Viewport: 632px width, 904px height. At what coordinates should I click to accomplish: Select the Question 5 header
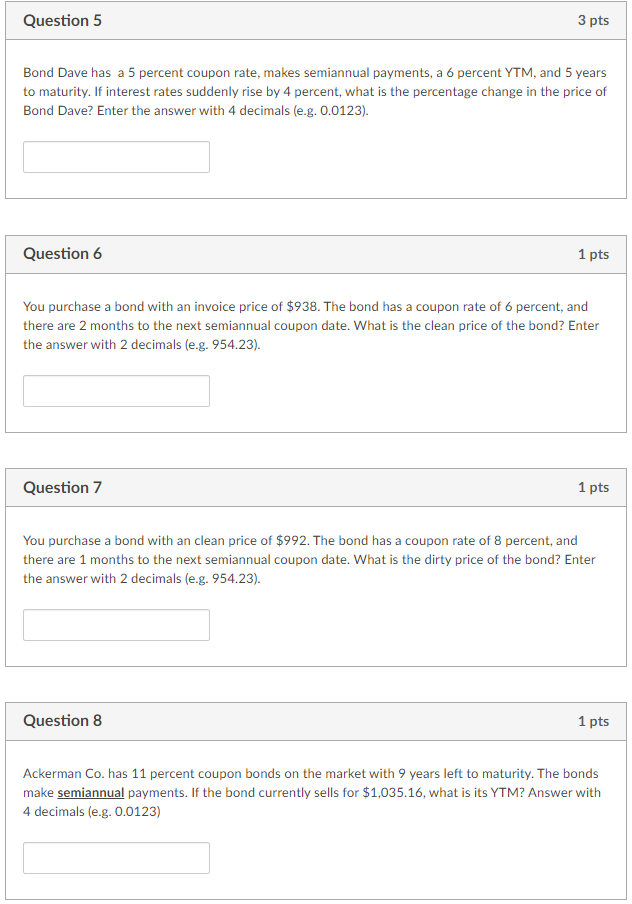pos(62,20)
